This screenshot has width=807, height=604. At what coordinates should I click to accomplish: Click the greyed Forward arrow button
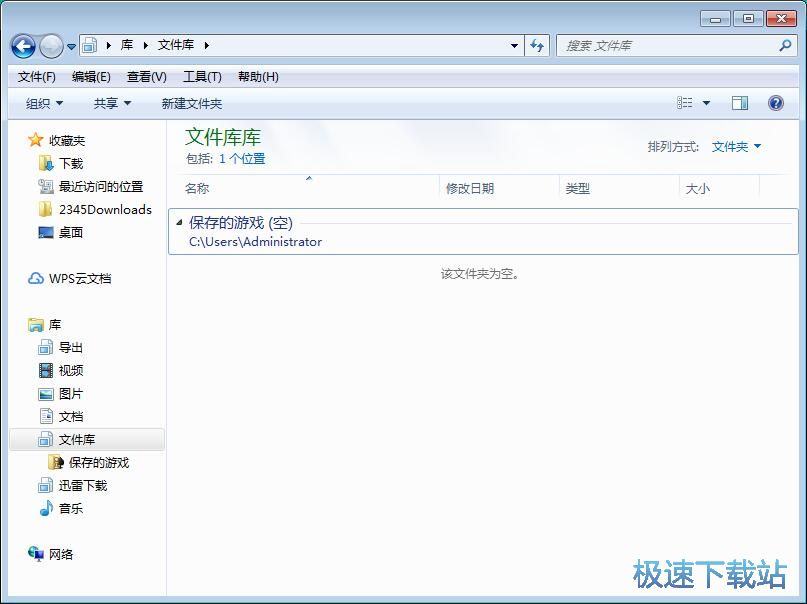pos(51,46)
